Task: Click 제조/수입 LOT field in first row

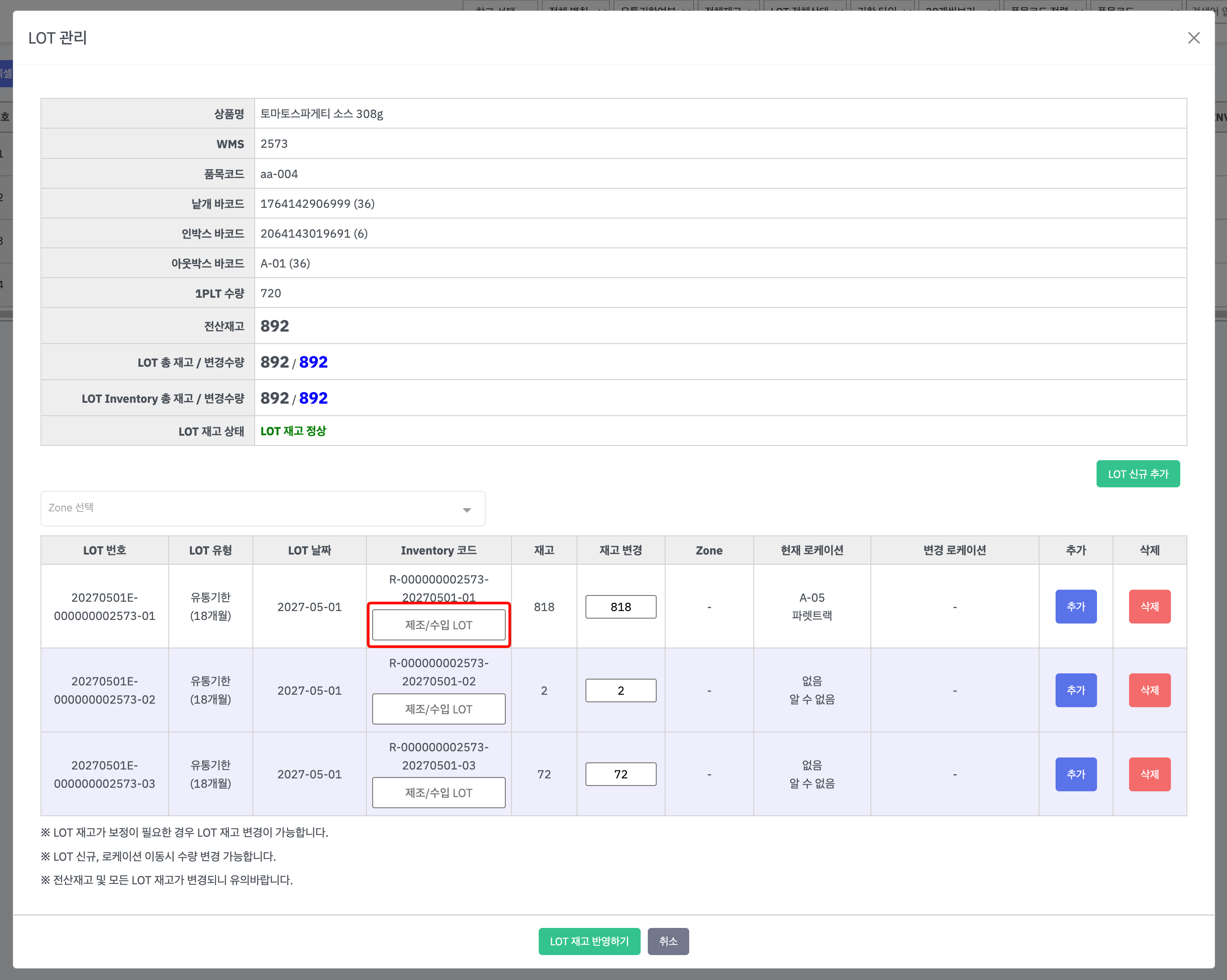Action: coord(438,624)
